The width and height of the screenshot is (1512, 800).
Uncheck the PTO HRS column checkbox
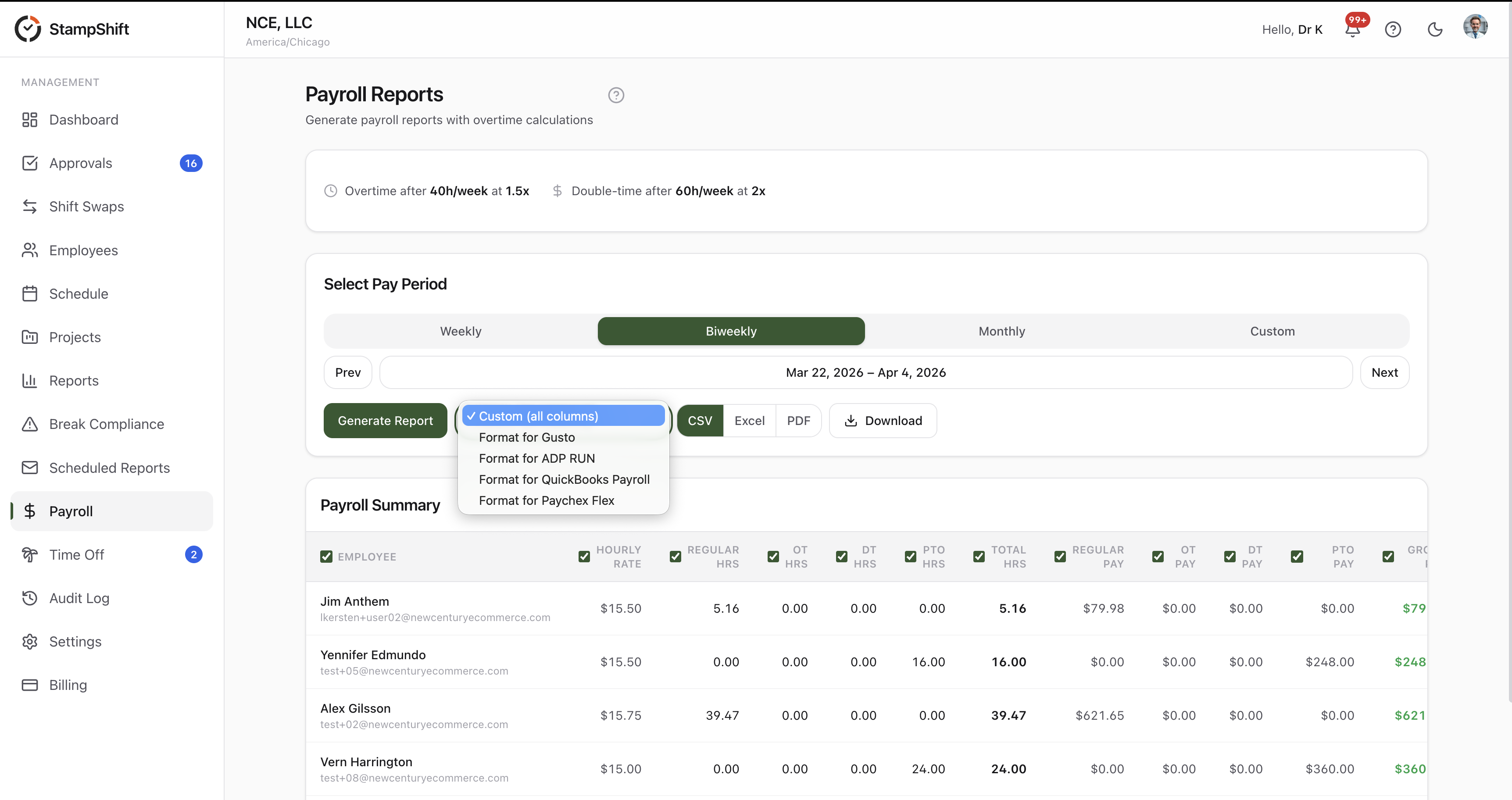(x=910, y=557)
